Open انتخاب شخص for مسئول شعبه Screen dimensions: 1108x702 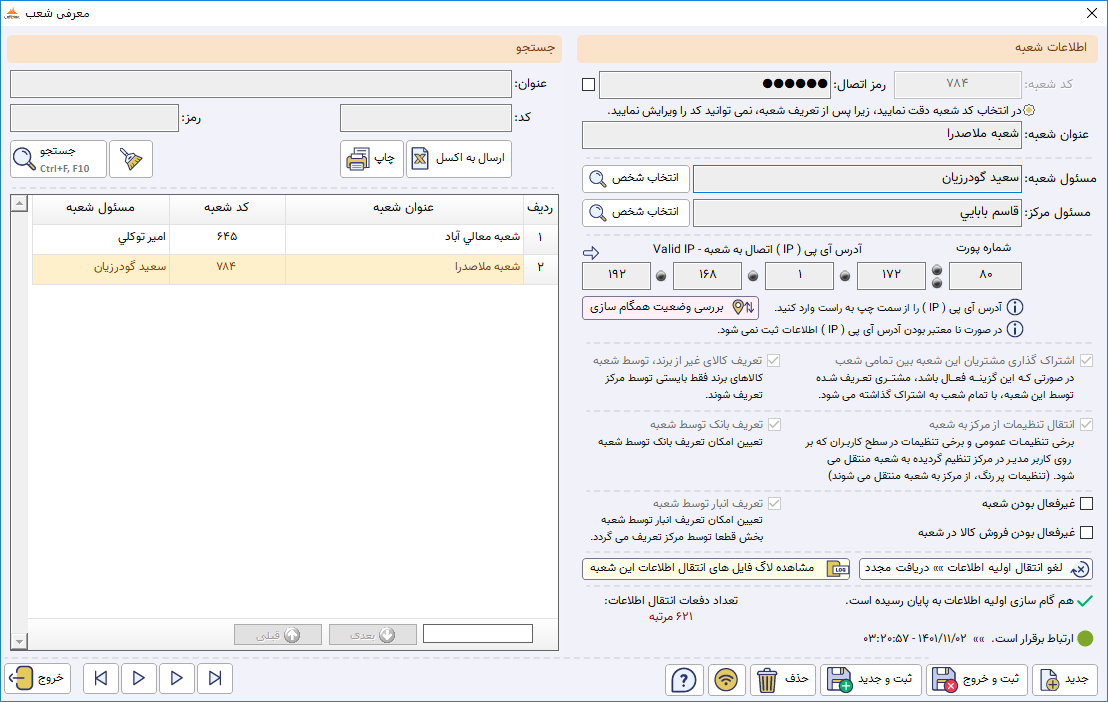[x=636, y=178]
